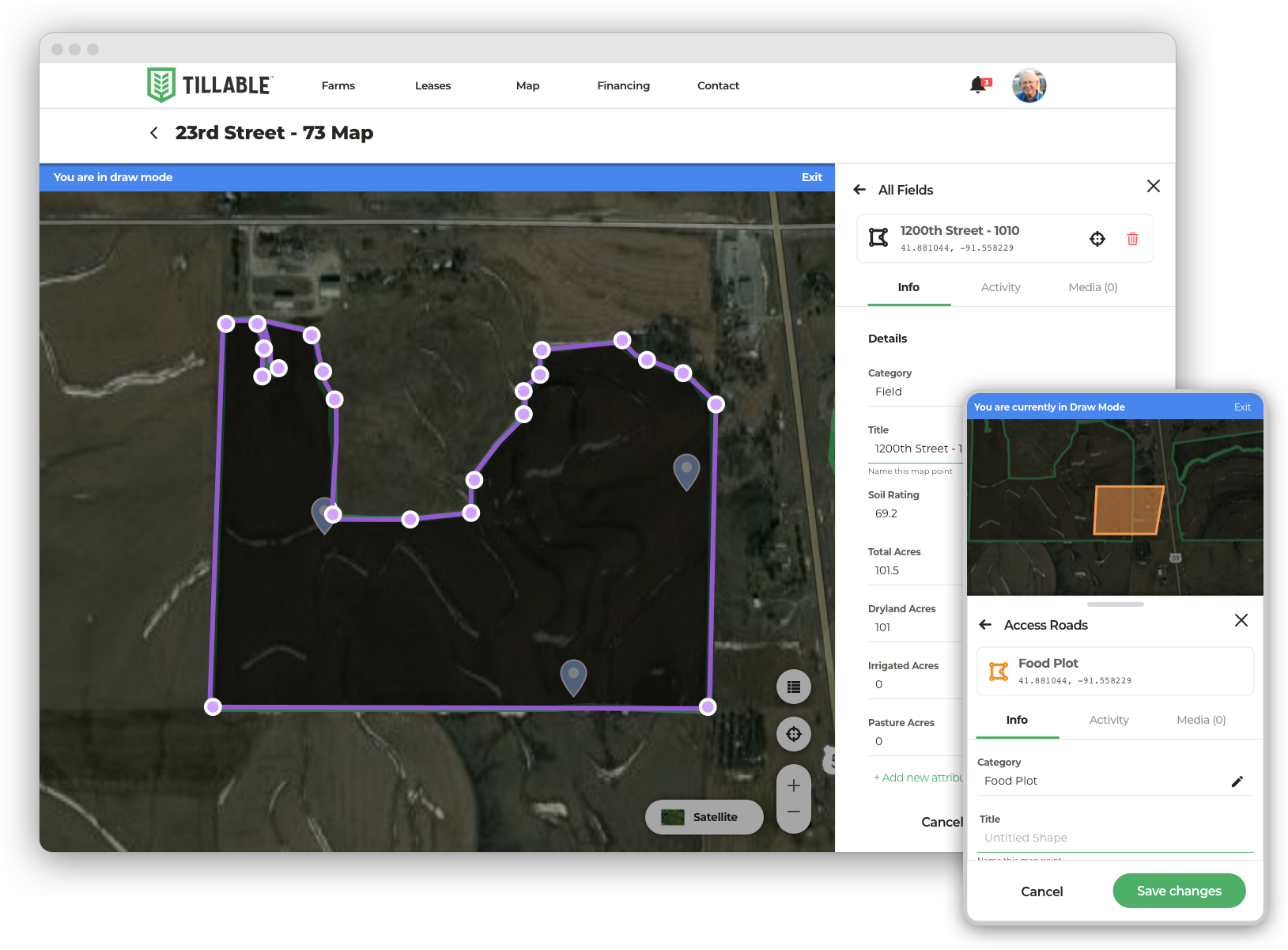Screen dimensions: 1288x950
Task: Click the locate crosshair icon beside 1200th Street
Action: point(1097,239)
